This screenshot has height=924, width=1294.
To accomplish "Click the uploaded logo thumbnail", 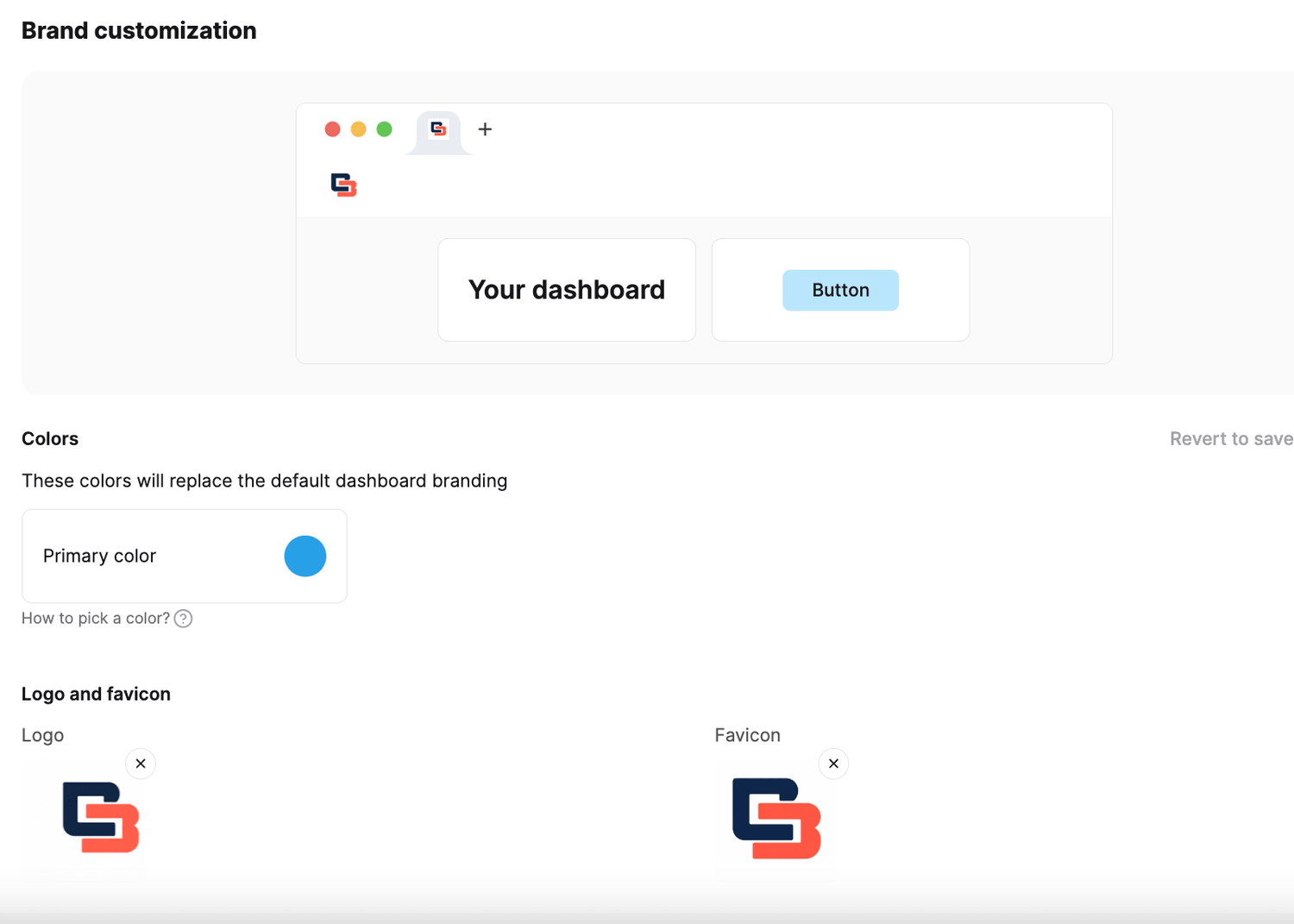I will click(x=101, y=817).
